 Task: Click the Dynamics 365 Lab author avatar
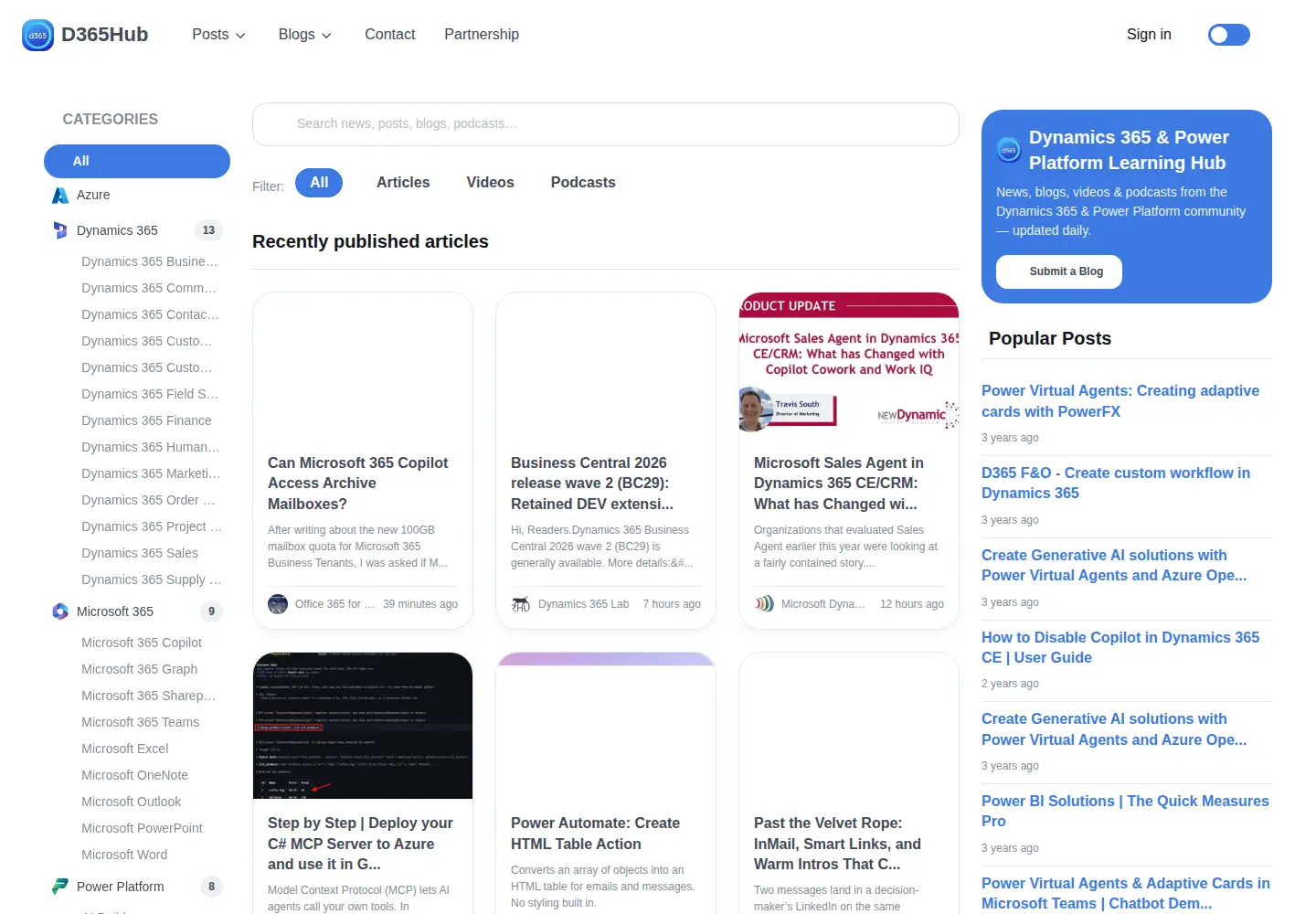(x=521, y=604)
